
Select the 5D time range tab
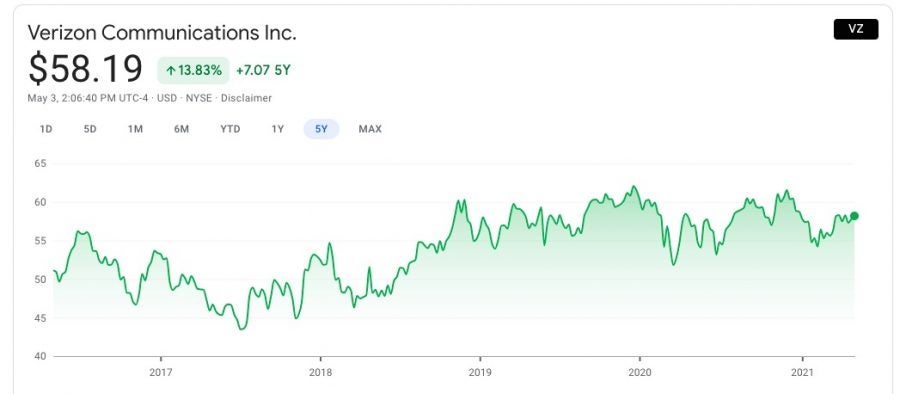(x=90, y=129)
